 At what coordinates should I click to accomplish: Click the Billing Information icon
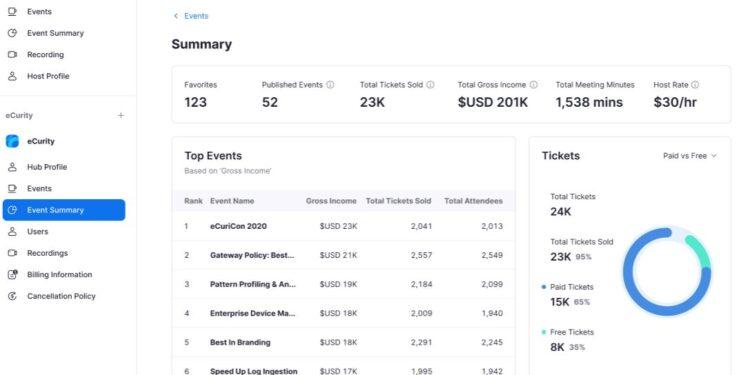click(12, 275)
